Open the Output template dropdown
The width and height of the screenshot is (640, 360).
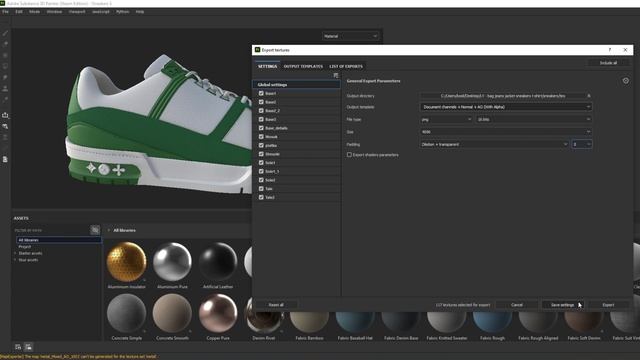(x=506, y=107)
